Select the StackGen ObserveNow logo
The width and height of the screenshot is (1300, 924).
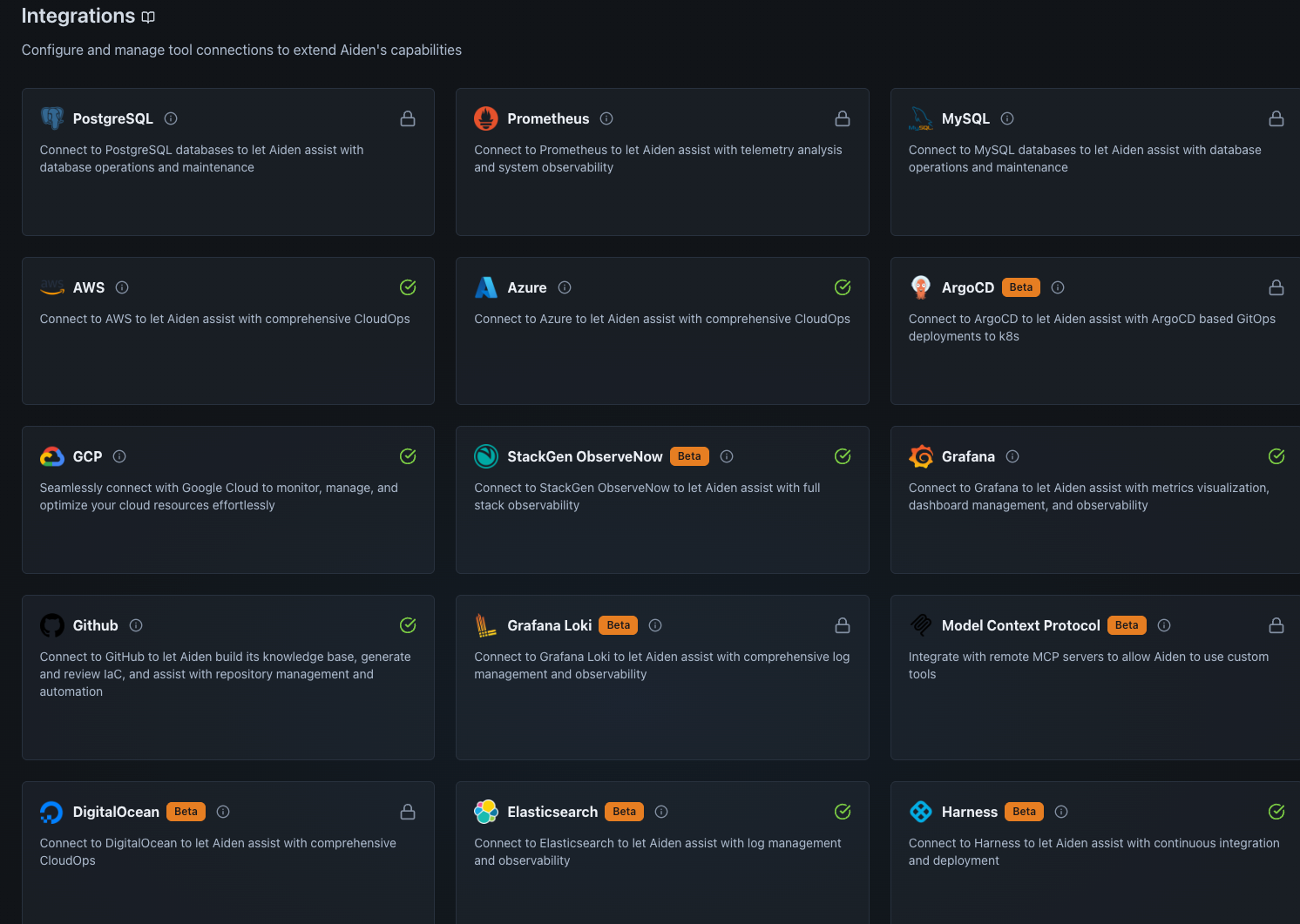[486, 456]
